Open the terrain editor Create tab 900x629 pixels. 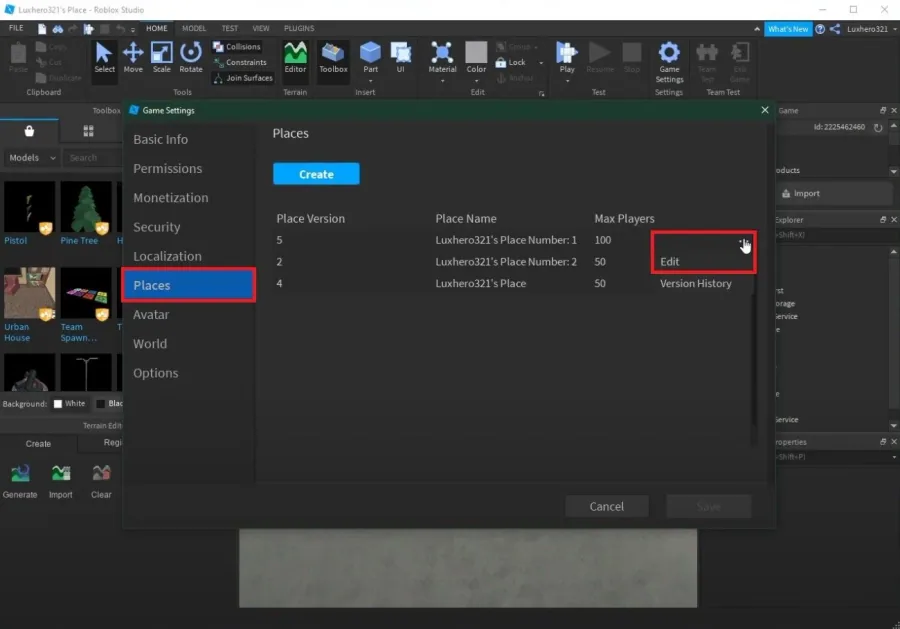click(x=38, y=444)
